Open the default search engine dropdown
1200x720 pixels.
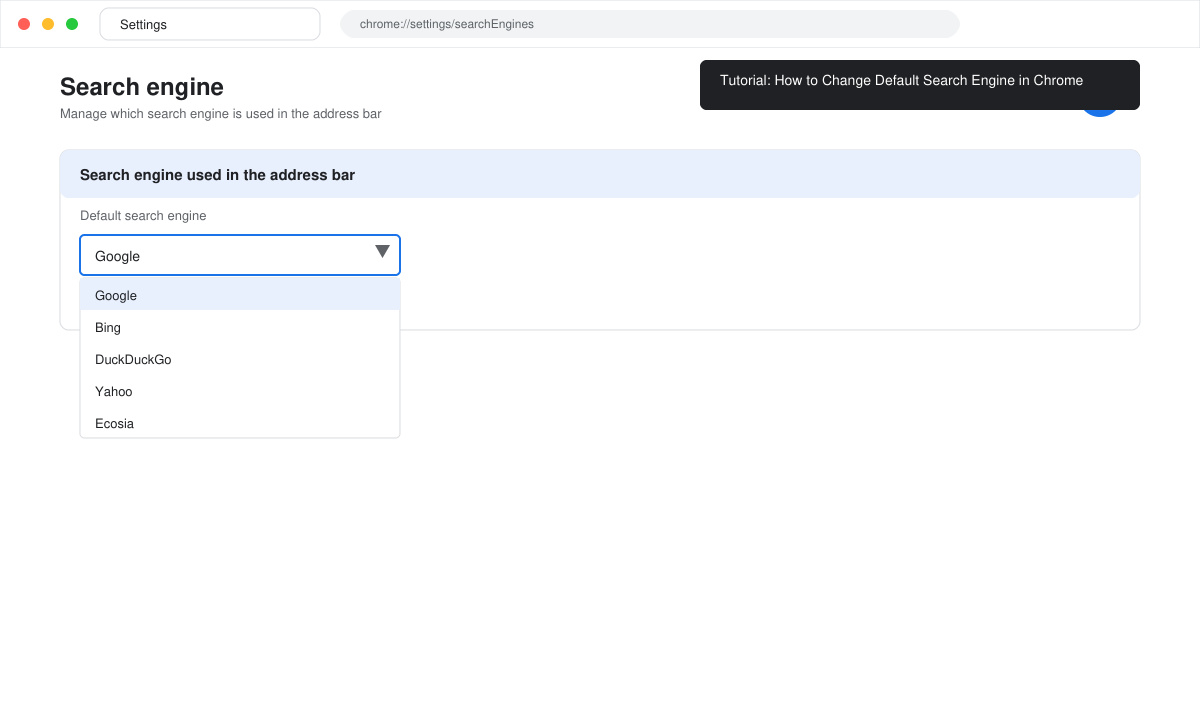coord(240,255)
